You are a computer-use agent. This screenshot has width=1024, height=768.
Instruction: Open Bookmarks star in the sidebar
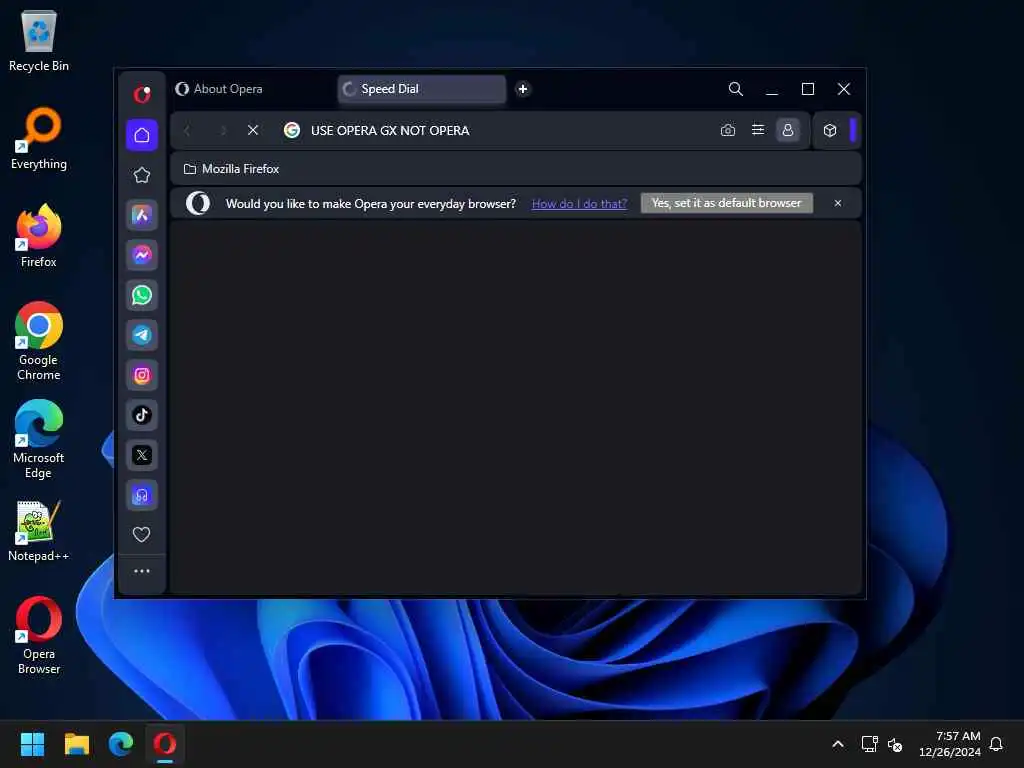coord(142,175)
